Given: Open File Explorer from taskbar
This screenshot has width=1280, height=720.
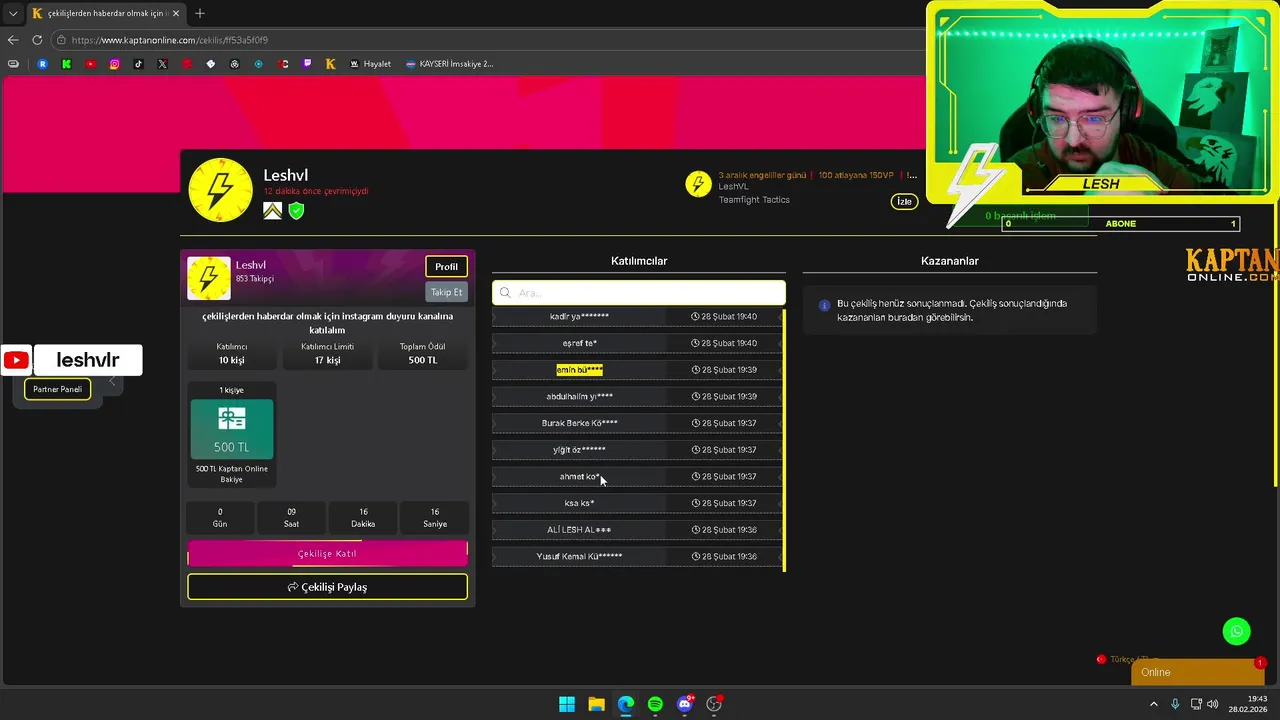Looking at the screenshot, I should click(x=596, y=704).
